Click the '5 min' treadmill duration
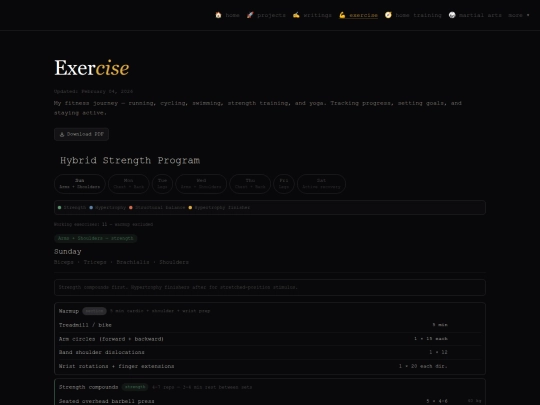Image resolution: width=540 pixels, height=405 pixels. [440, 325]
